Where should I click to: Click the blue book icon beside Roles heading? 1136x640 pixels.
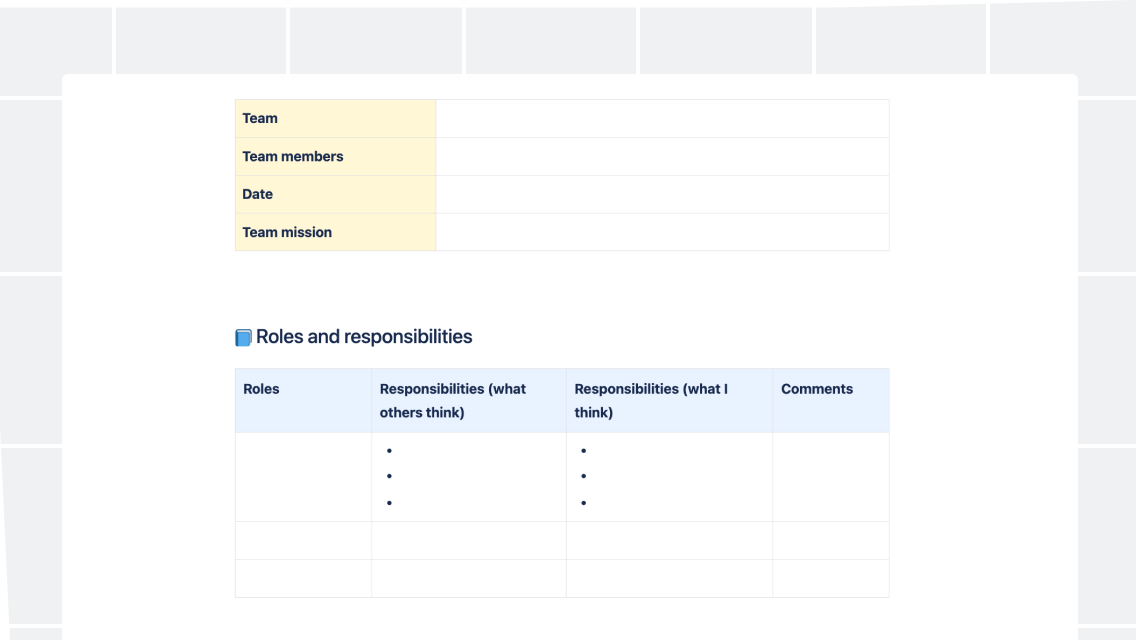[x=243, y=337]
